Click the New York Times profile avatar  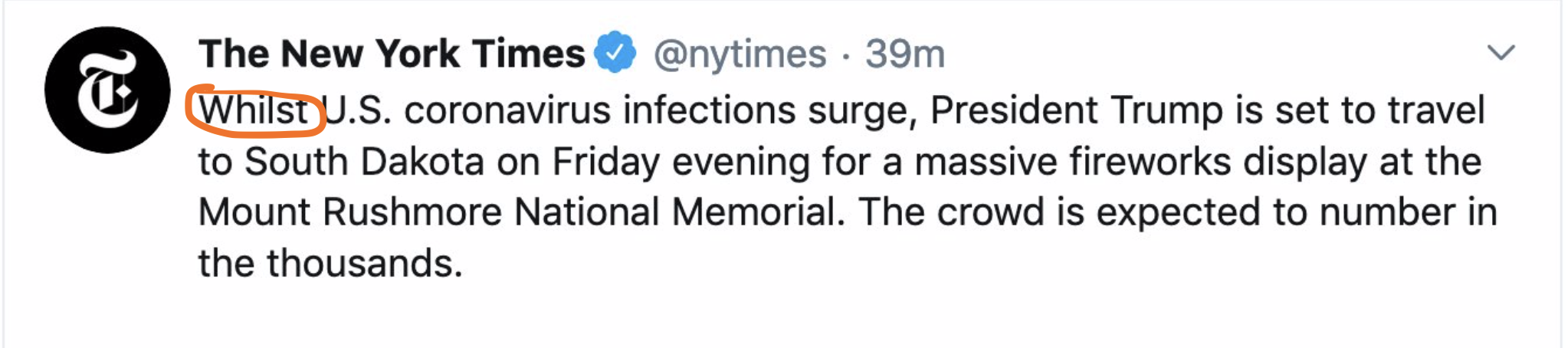click(x=107, y=90)
